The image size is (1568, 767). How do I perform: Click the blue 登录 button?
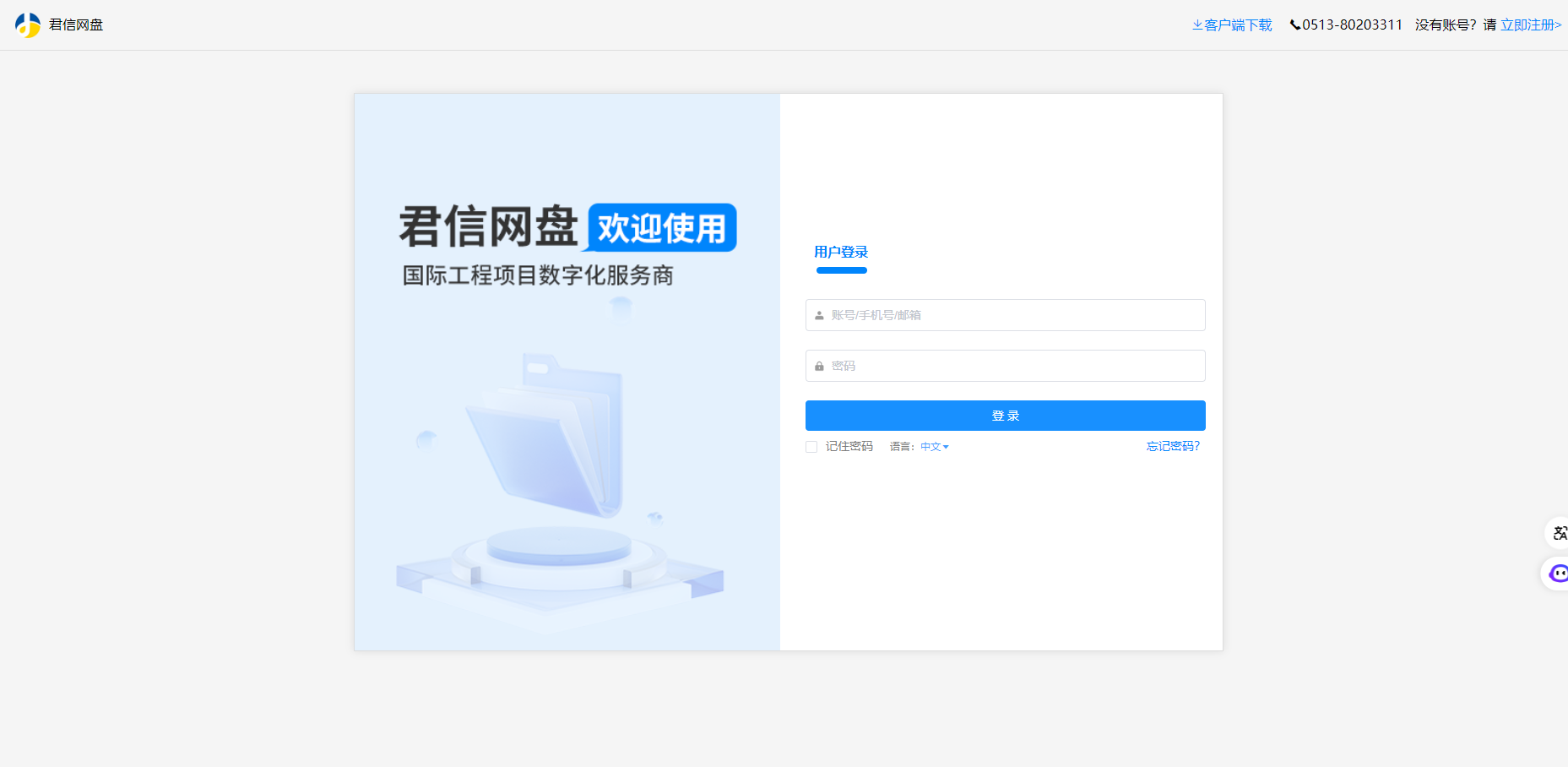1005,416
